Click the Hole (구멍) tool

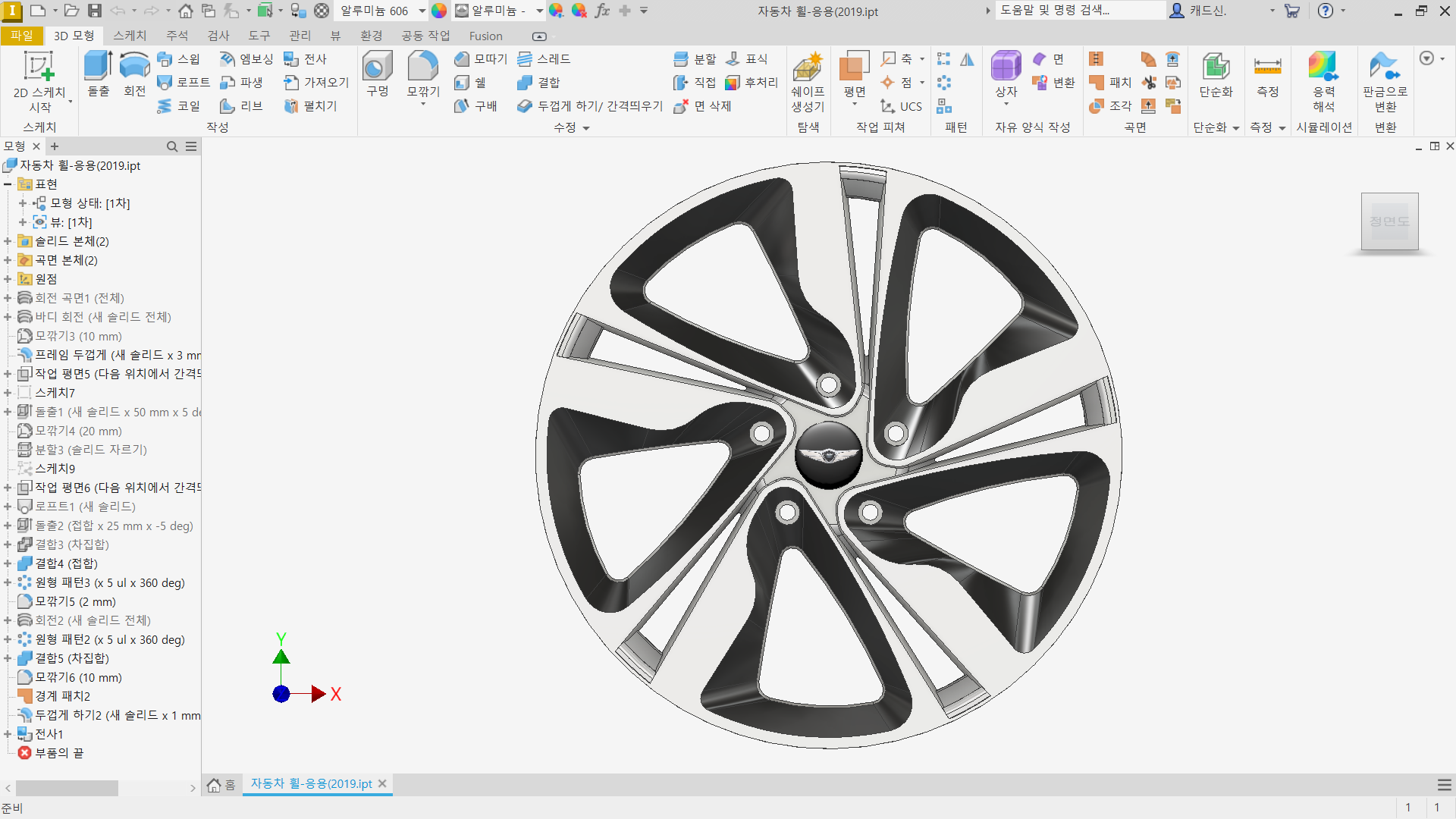point(378,74)
